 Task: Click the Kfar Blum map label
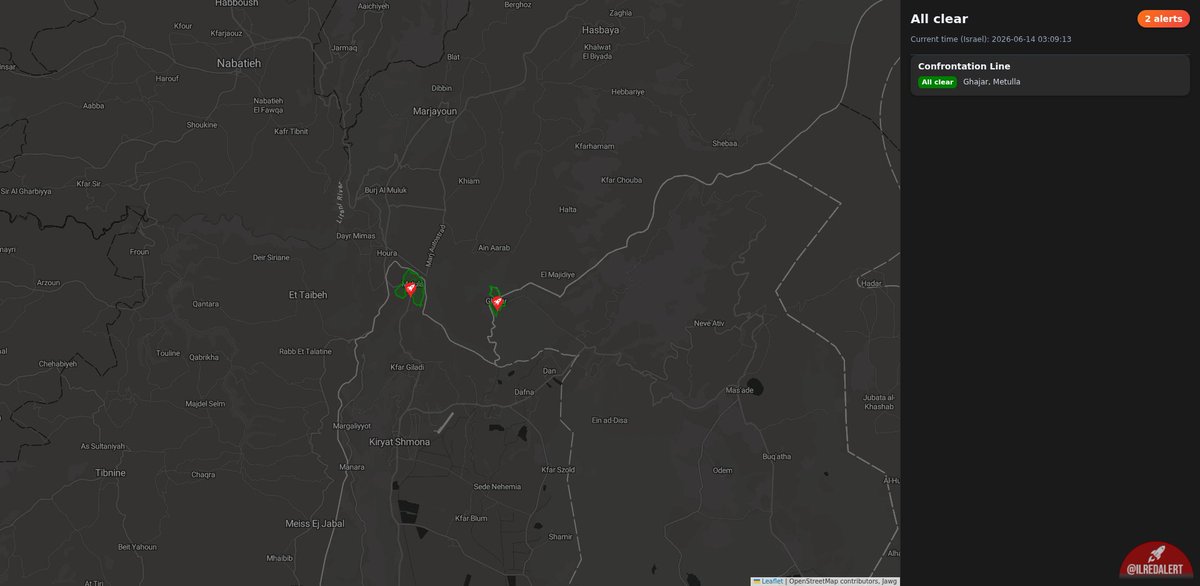471,518
